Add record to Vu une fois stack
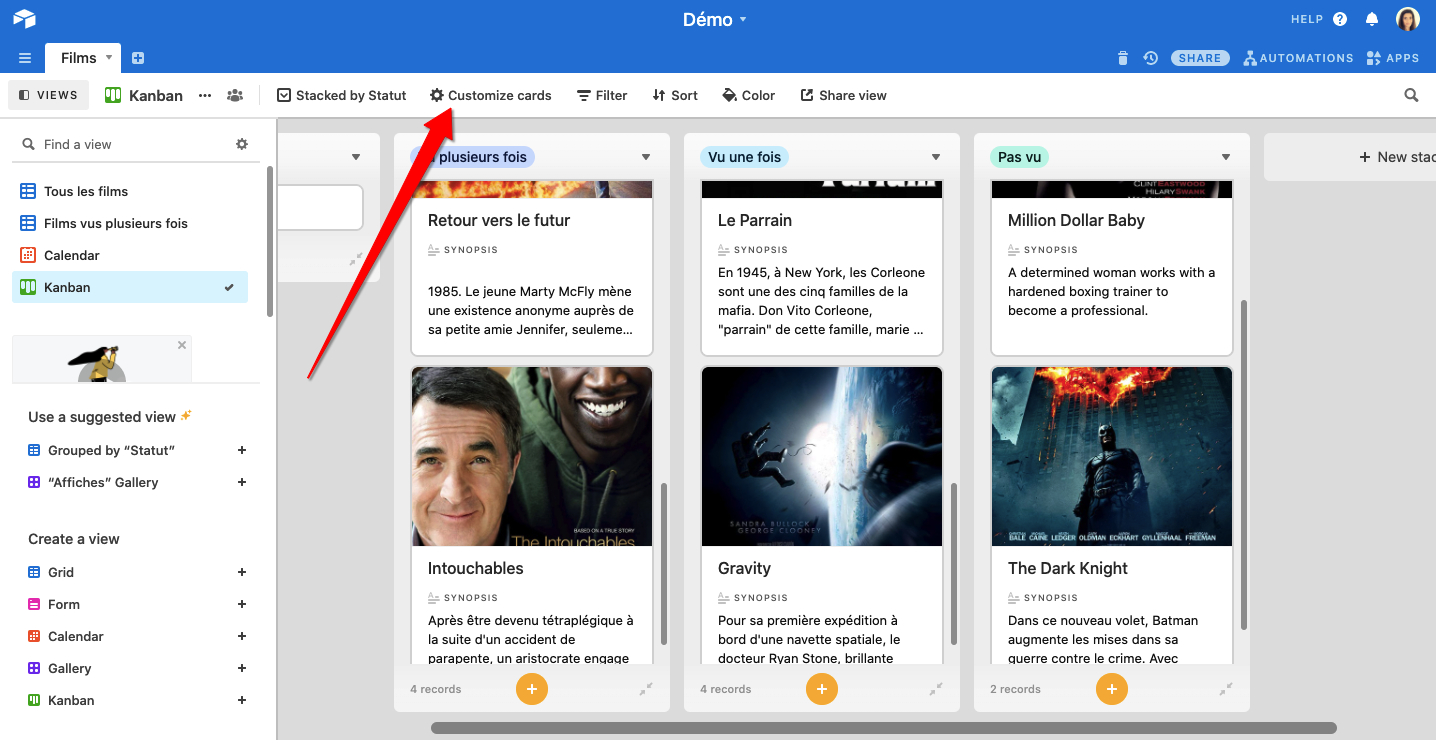 click(x=822, y=689)
